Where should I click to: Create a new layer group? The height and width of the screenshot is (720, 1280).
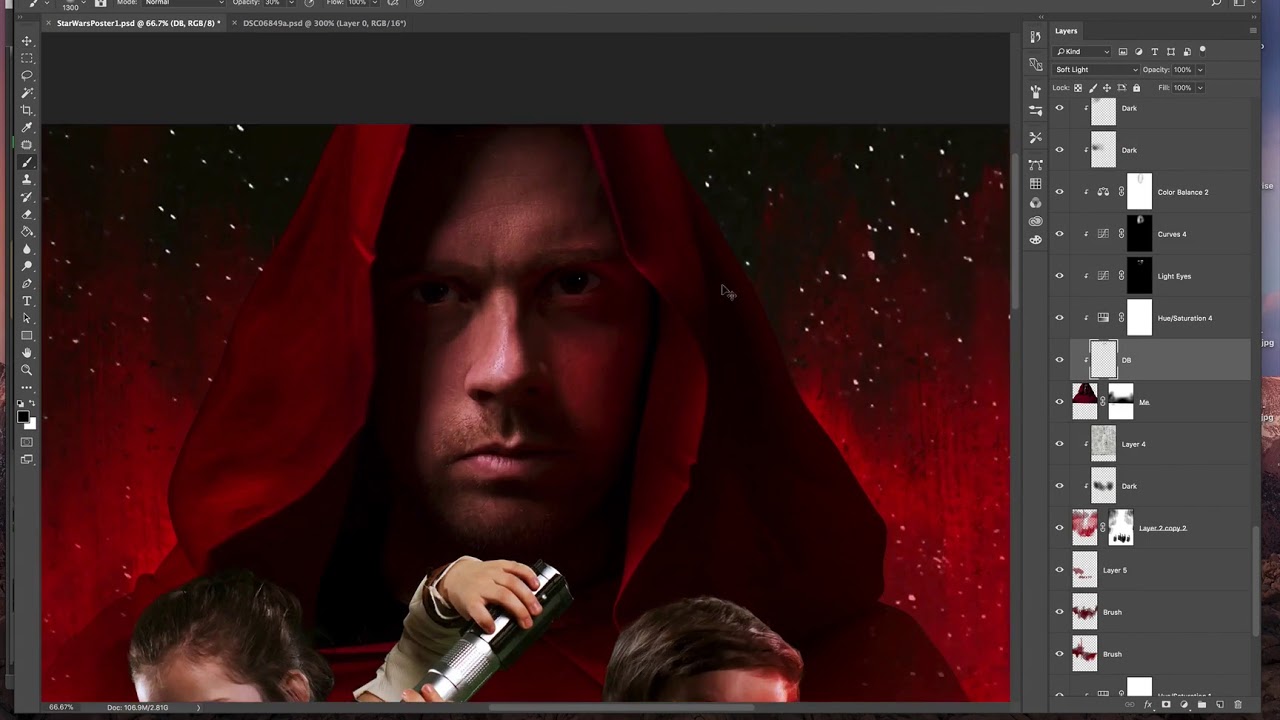tap(1201, 705)
